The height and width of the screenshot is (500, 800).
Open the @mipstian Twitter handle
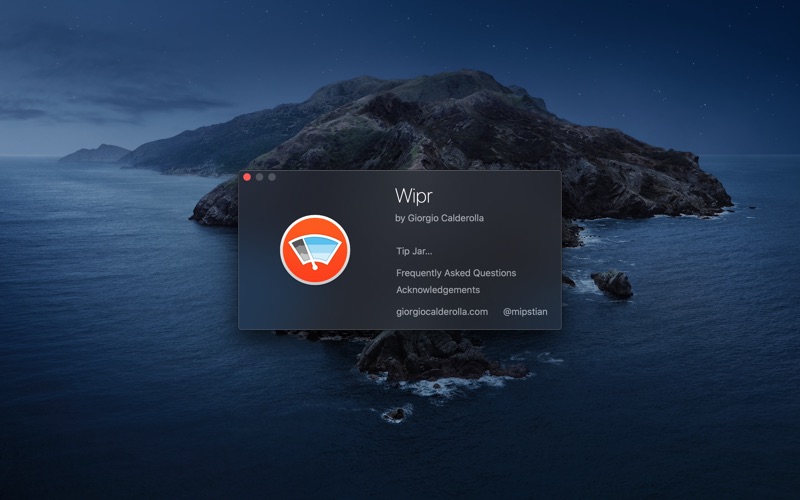525,312
